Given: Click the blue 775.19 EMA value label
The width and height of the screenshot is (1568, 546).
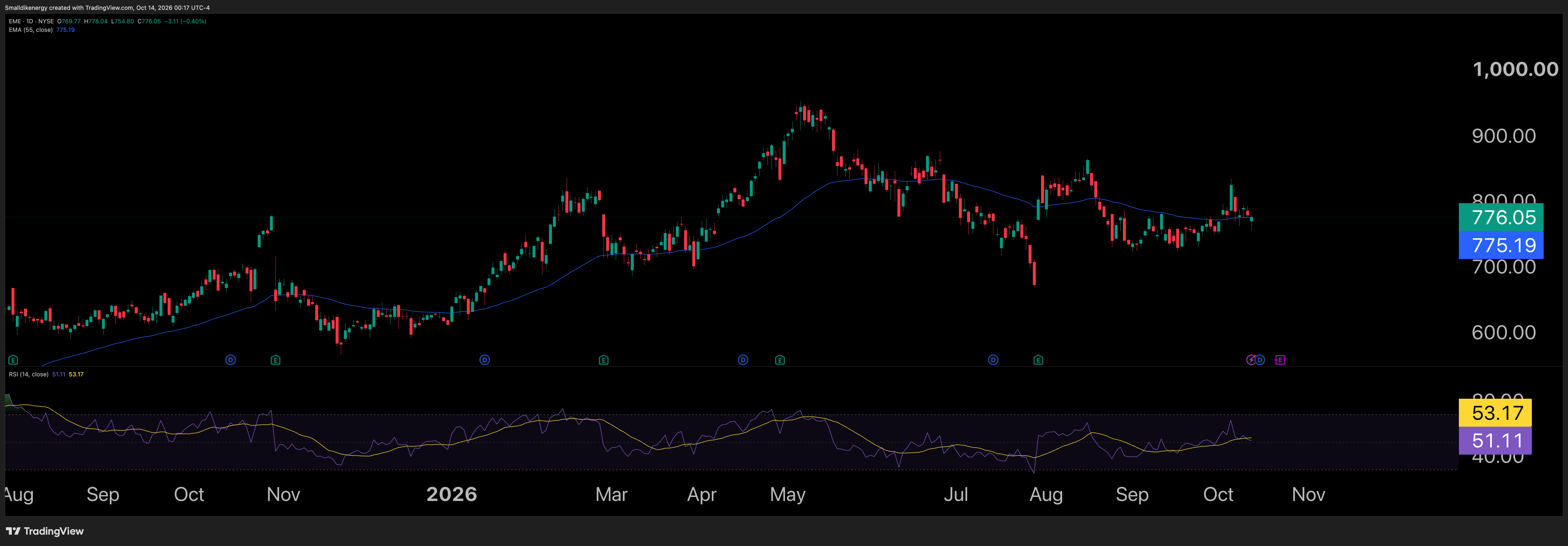Looking at the screenshot, I should [x=1501, y=245].
